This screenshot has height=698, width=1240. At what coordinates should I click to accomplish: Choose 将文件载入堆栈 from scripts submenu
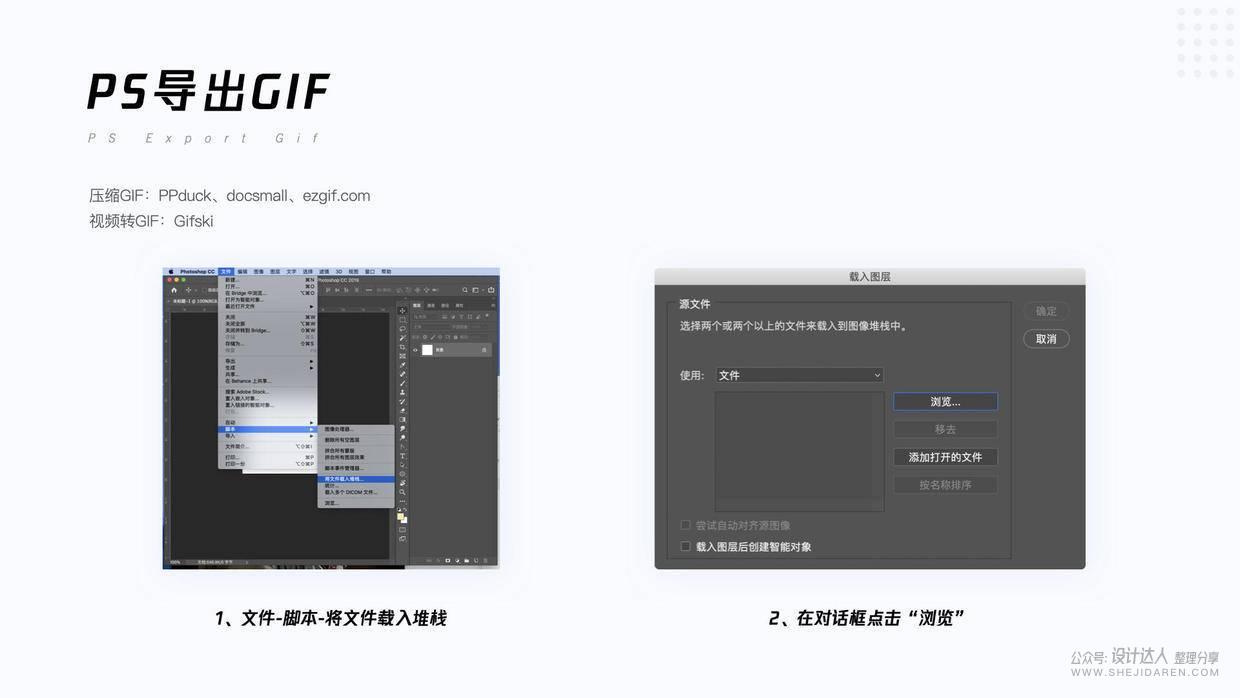[x=356, y=479]
